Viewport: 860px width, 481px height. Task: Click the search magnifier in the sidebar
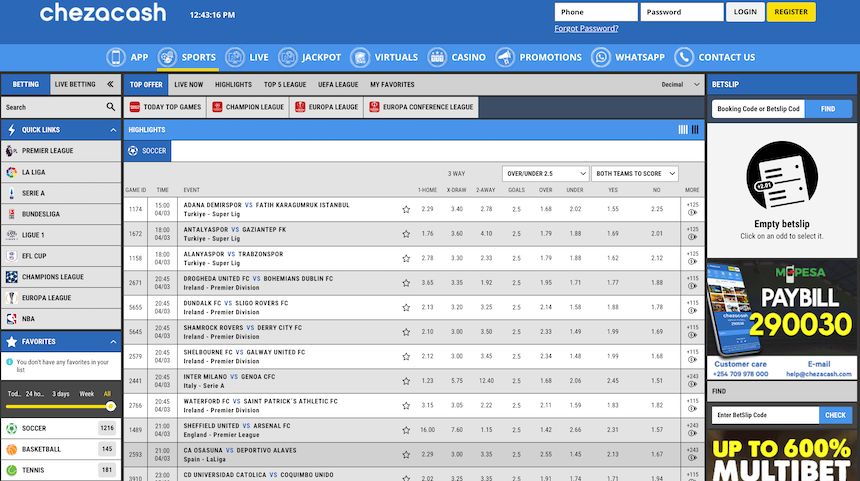(x=111, y=107)
